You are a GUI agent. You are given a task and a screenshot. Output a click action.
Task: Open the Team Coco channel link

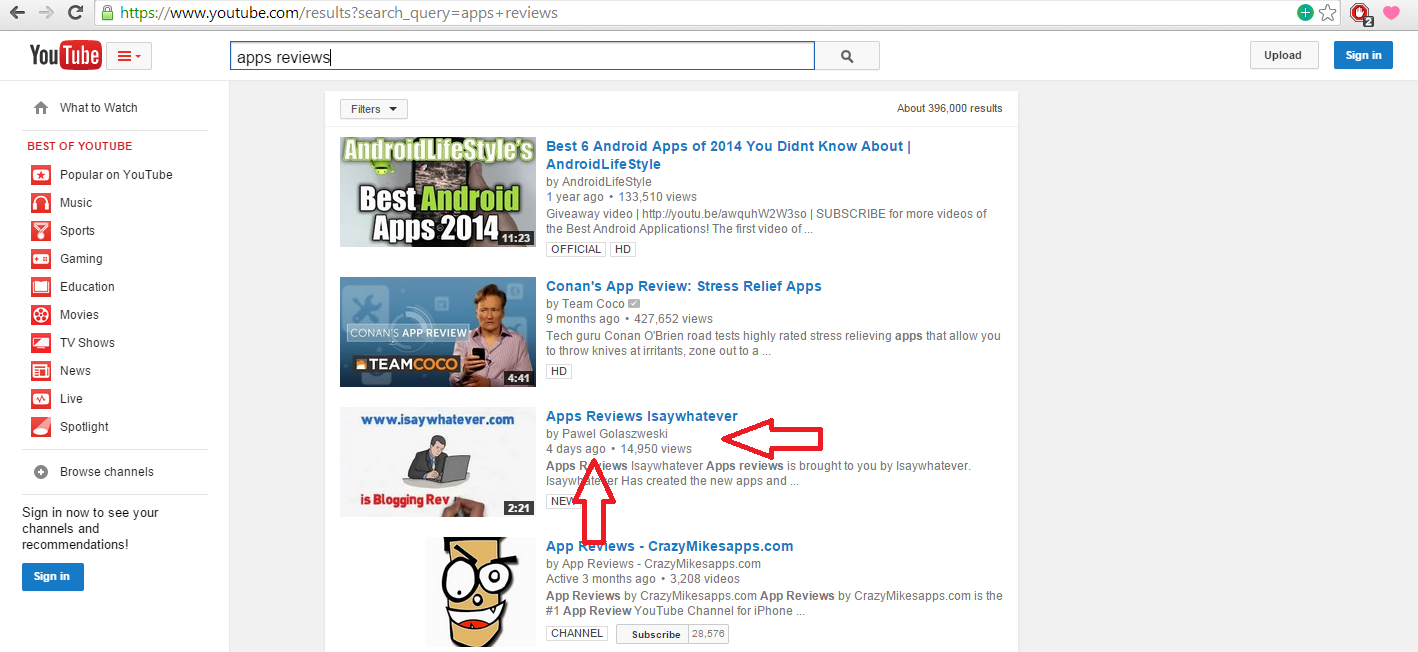[593, 304]
